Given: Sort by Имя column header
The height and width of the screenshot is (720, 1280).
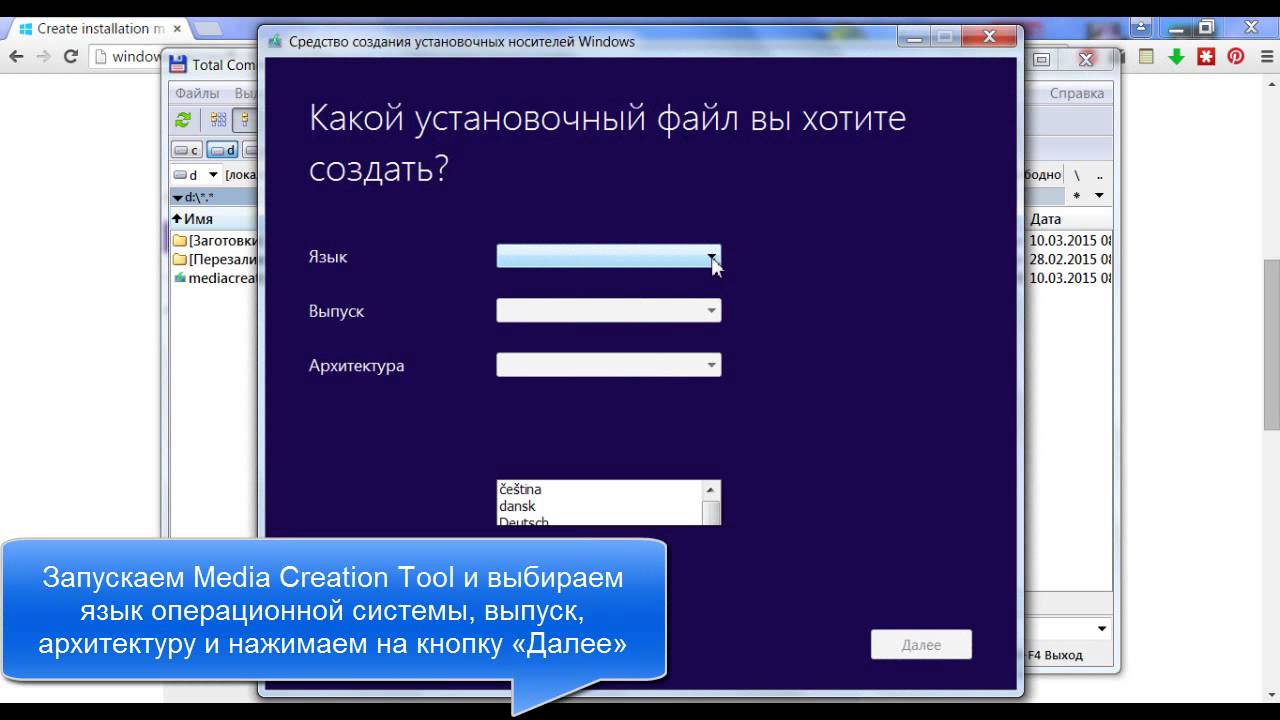Looking at the screenshot, I should coord(214,219).
